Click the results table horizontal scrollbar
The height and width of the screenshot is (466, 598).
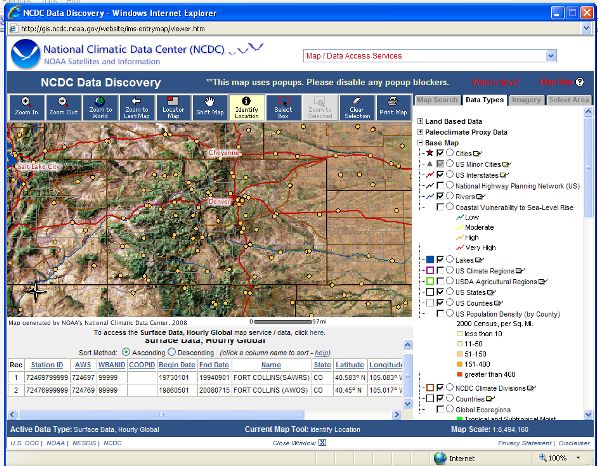161,414
